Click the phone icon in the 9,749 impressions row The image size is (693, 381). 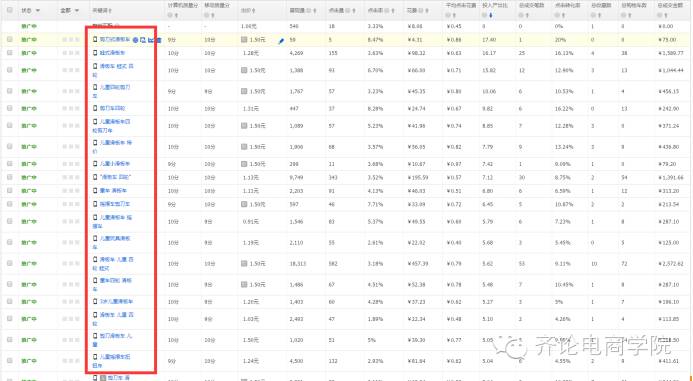tap(95, 177)
